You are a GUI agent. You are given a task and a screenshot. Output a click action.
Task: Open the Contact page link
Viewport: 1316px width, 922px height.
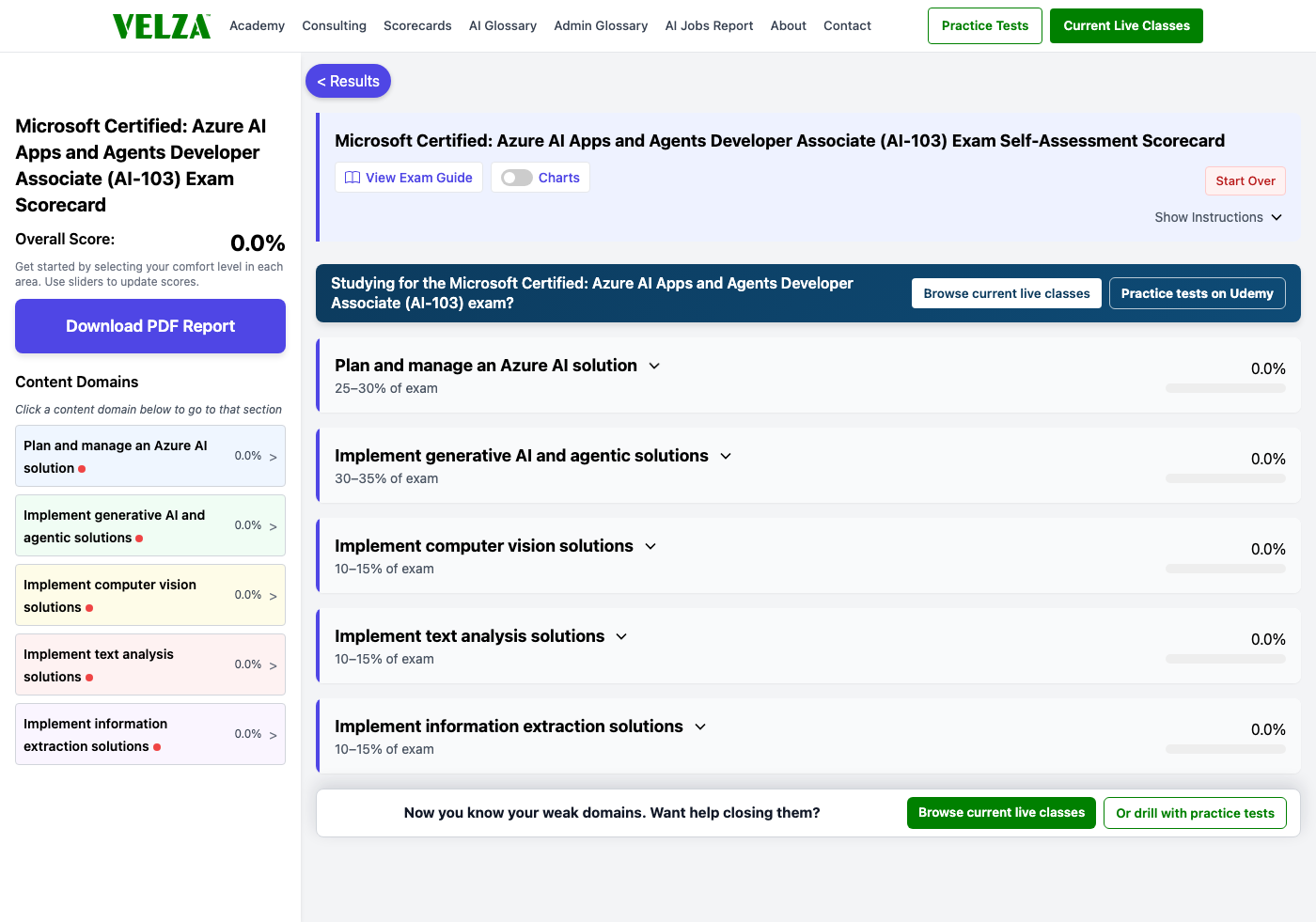coord(847,25)
